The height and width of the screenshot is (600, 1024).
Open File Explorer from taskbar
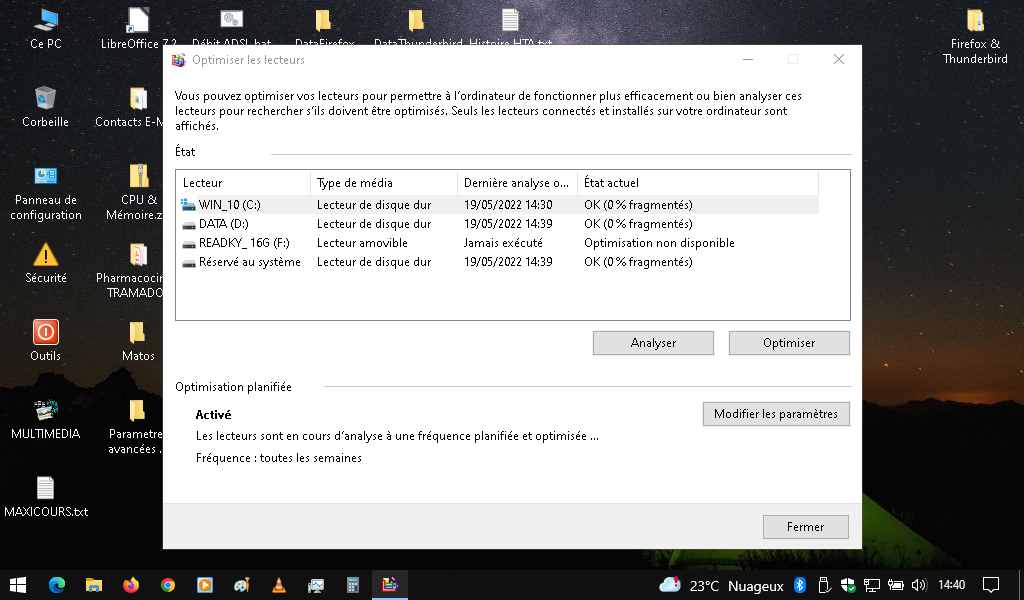click(x=94, y=585)
